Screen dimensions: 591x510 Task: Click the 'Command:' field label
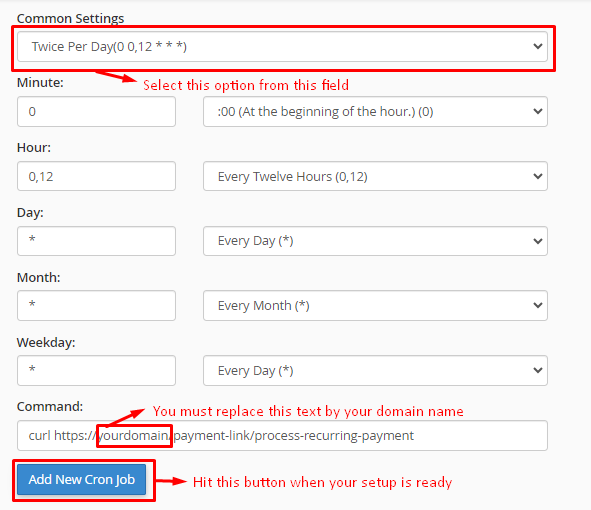tap(50, 407)
